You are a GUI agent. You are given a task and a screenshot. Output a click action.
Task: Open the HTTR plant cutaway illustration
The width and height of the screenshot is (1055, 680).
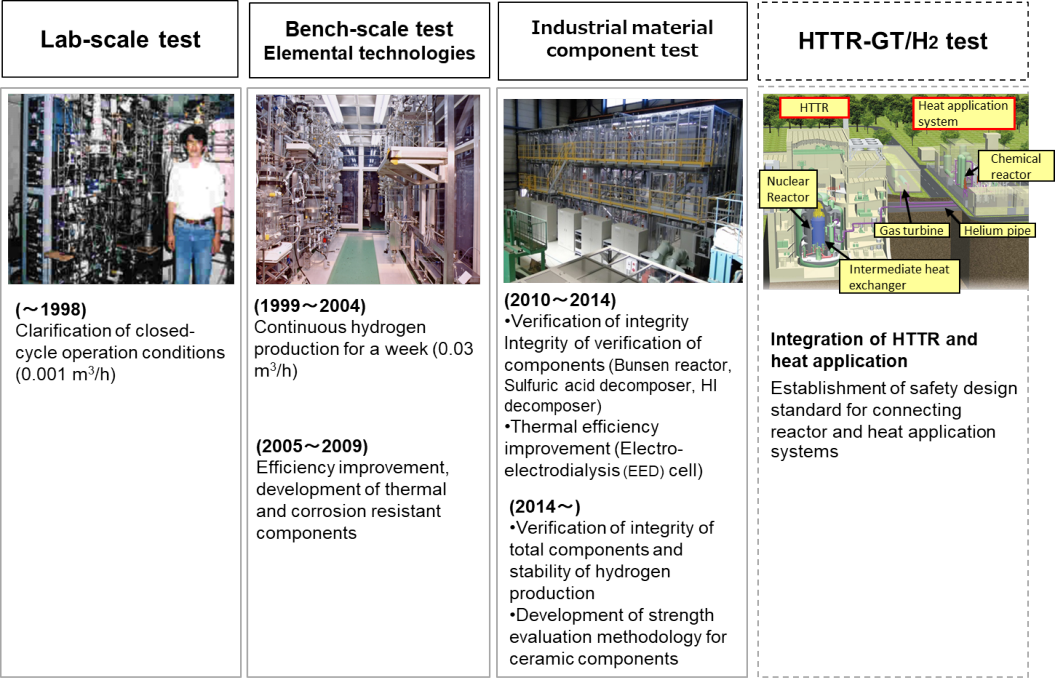pyautogui.click(x=896, y=192)
